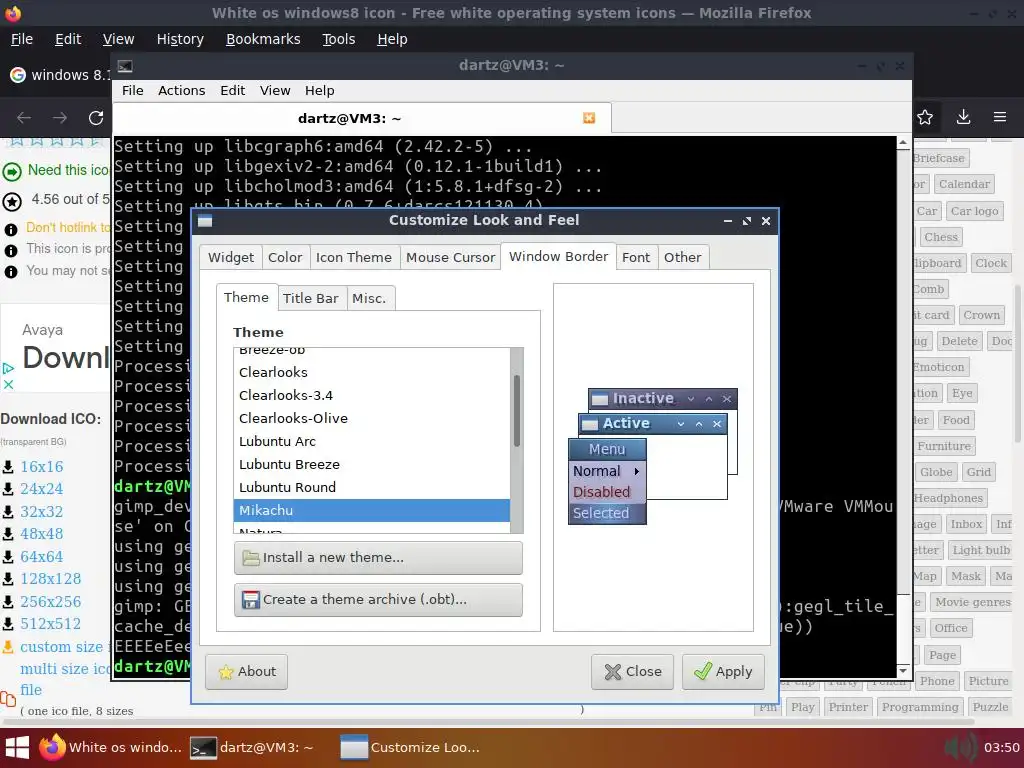This screenshot has width=1024, height=768.
Task: Select Clearlooks-Olive theme
Action: [x=372, y=418]
